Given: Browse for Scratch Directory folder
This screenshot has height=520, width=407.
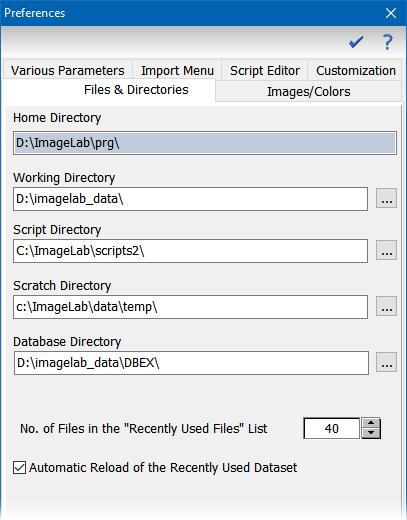Looking at the screenshot, I should point(386,306).
